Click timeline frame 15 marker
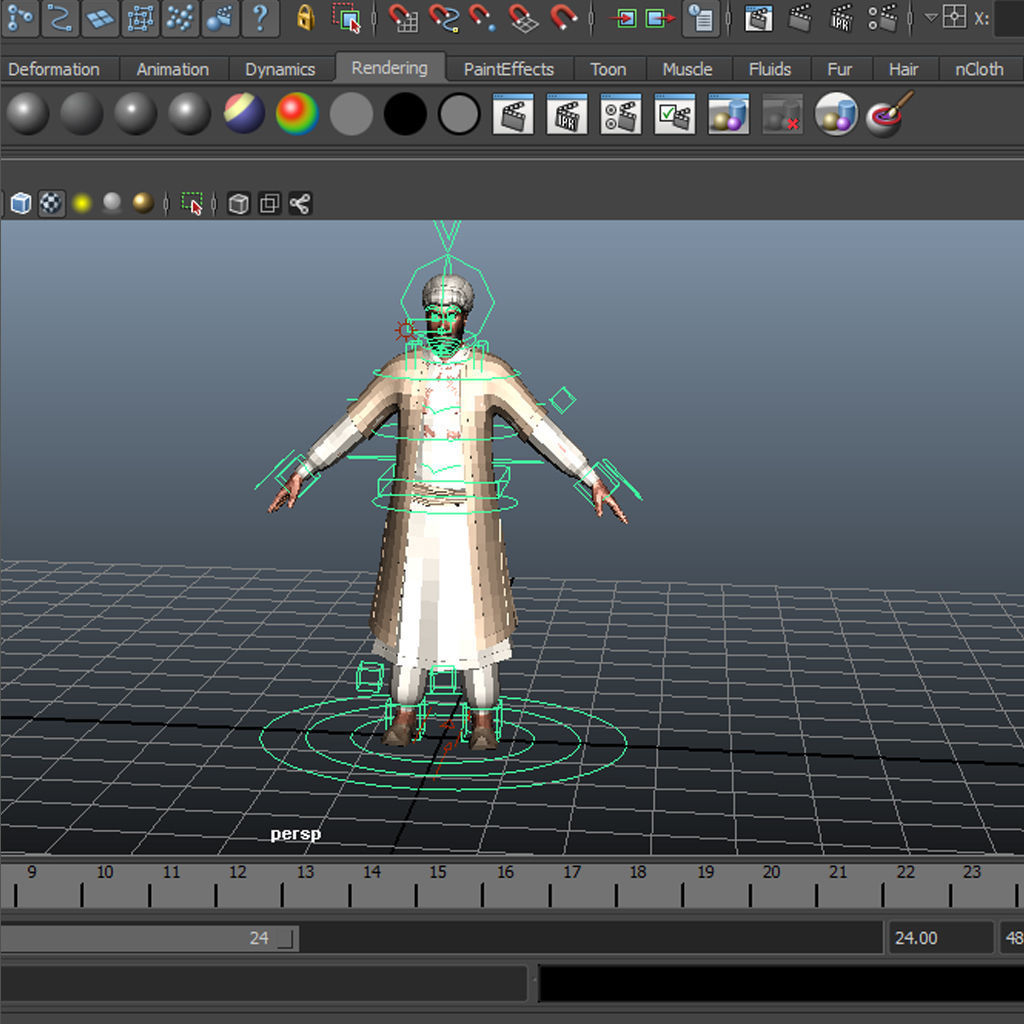The height and width of the screenshot is (1024, 1024). click(438, 872)
